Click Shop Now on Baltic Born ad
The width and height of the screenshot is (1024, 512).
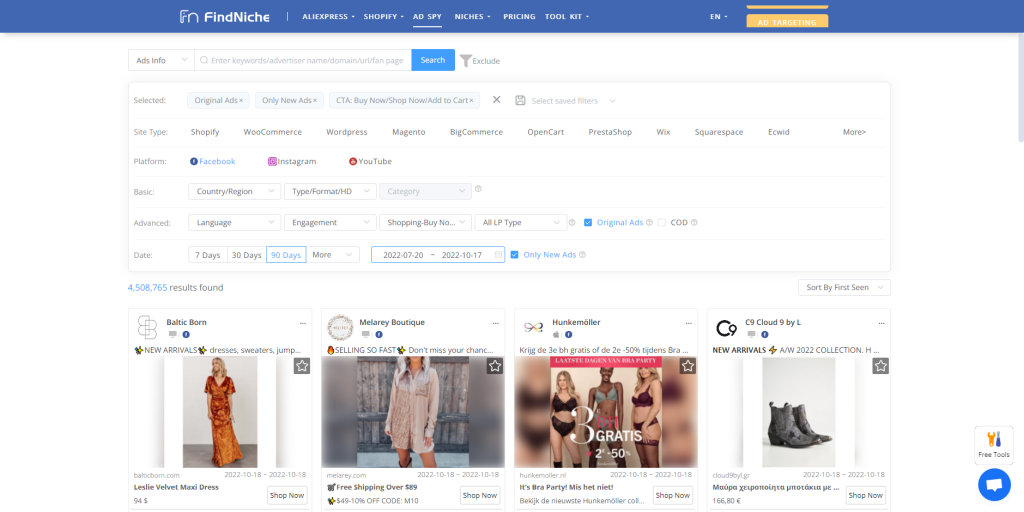click(287, 496)
